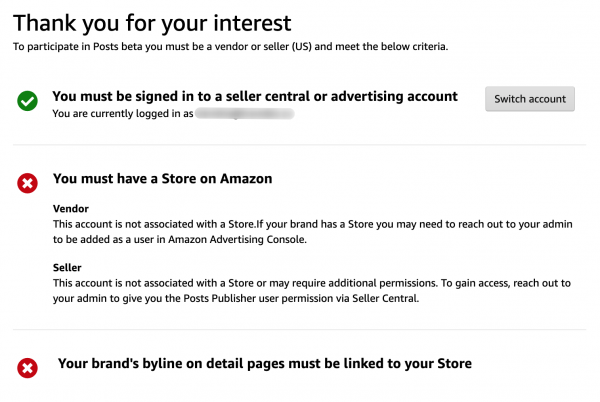The width and height of the screenshot is (600, 402).
Task: Click the blurred logged-in account email
Action: pyautogui.click(x=243, y=114)
